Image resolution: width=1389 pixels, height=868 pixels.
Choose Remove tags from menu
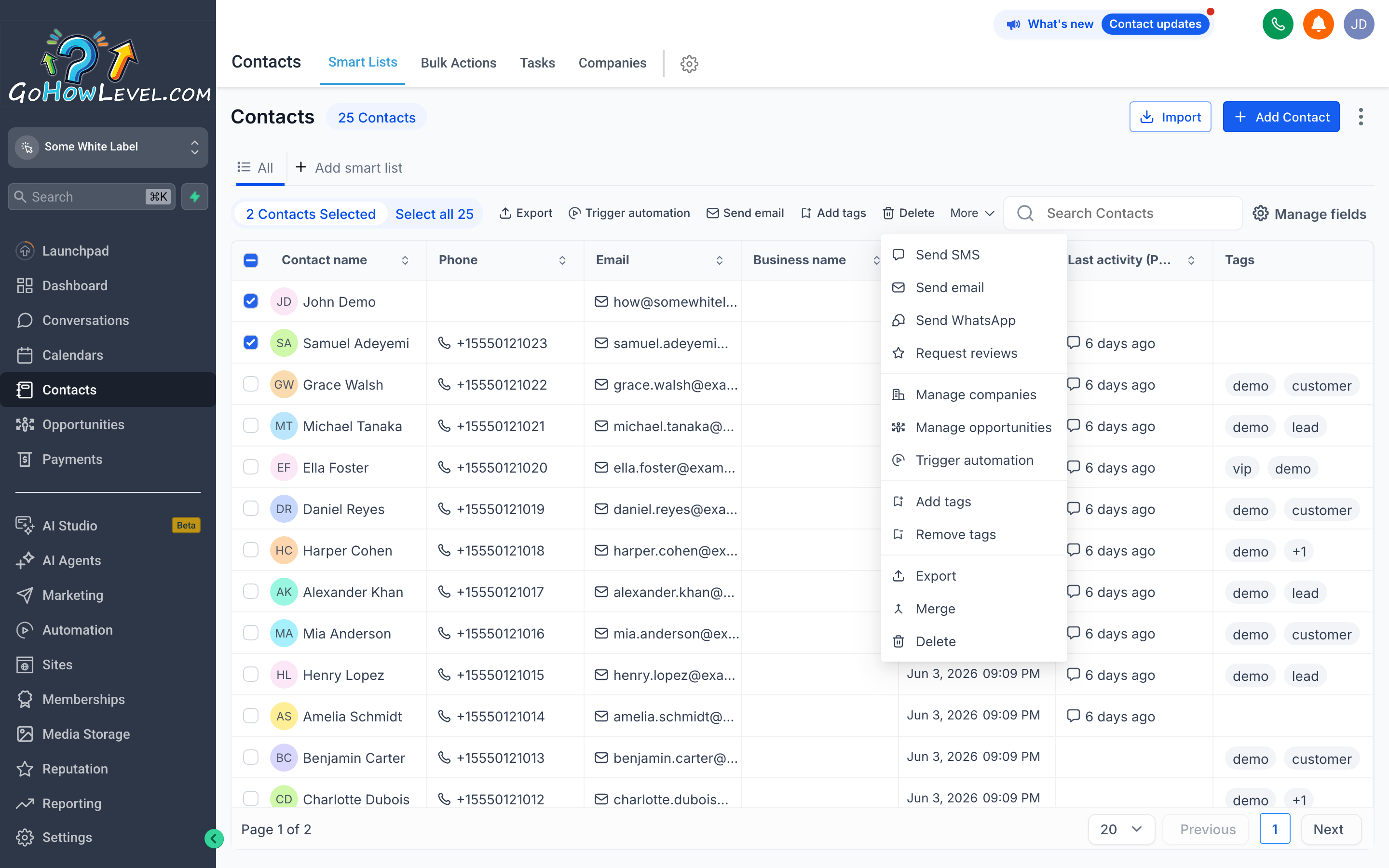(x=973, y=534)
